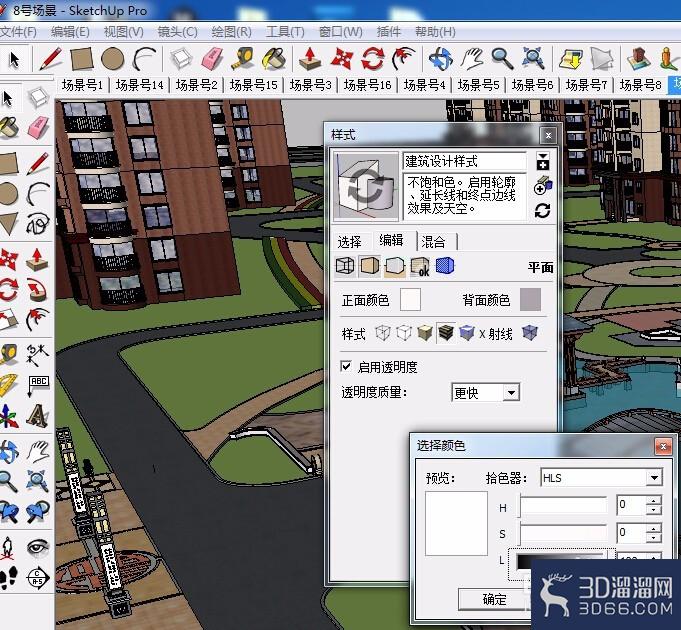The height and width of the screenshot is (630, 681).
Task: Click Create new style icon in Styles panel
Action: click(542, 188)
